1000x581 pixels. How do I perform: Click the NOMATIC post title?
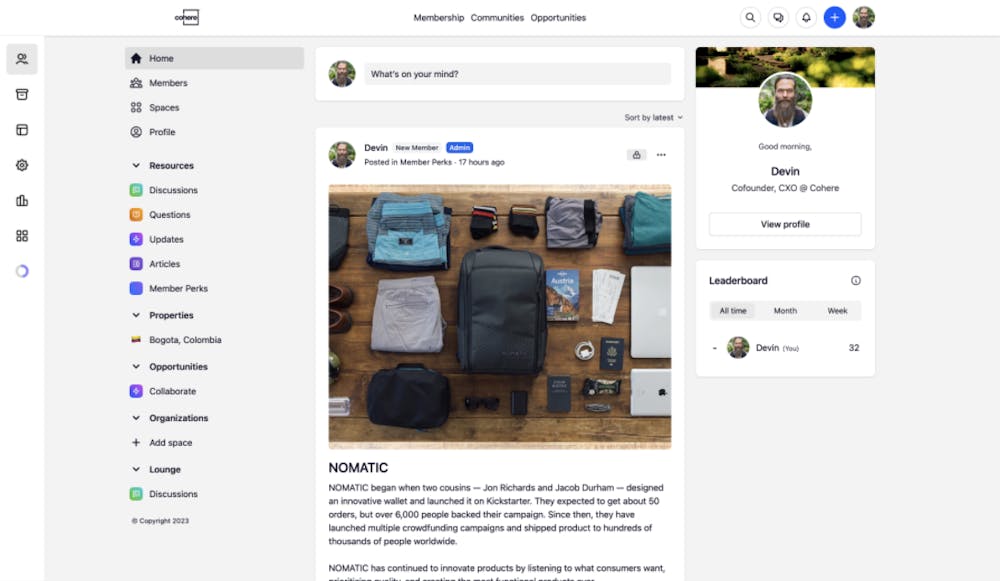tap(358, 468)
